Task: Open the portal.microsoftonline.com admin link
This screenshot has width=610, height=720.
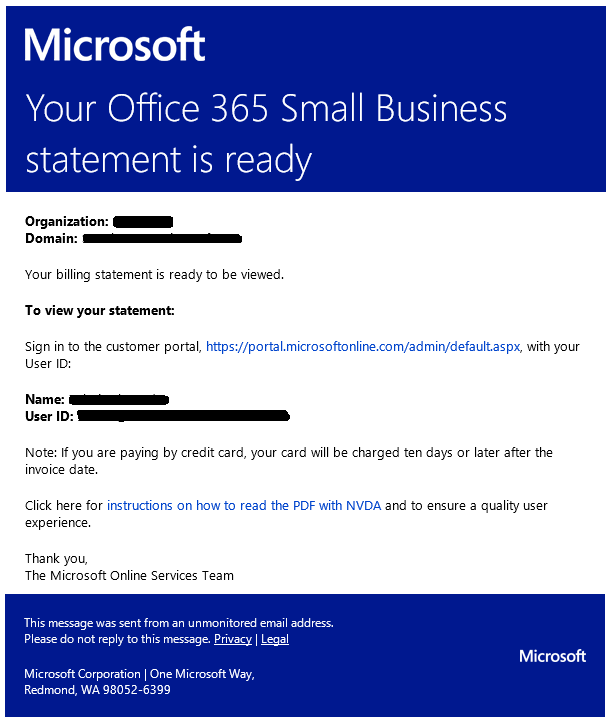Action: click(363, 346)
